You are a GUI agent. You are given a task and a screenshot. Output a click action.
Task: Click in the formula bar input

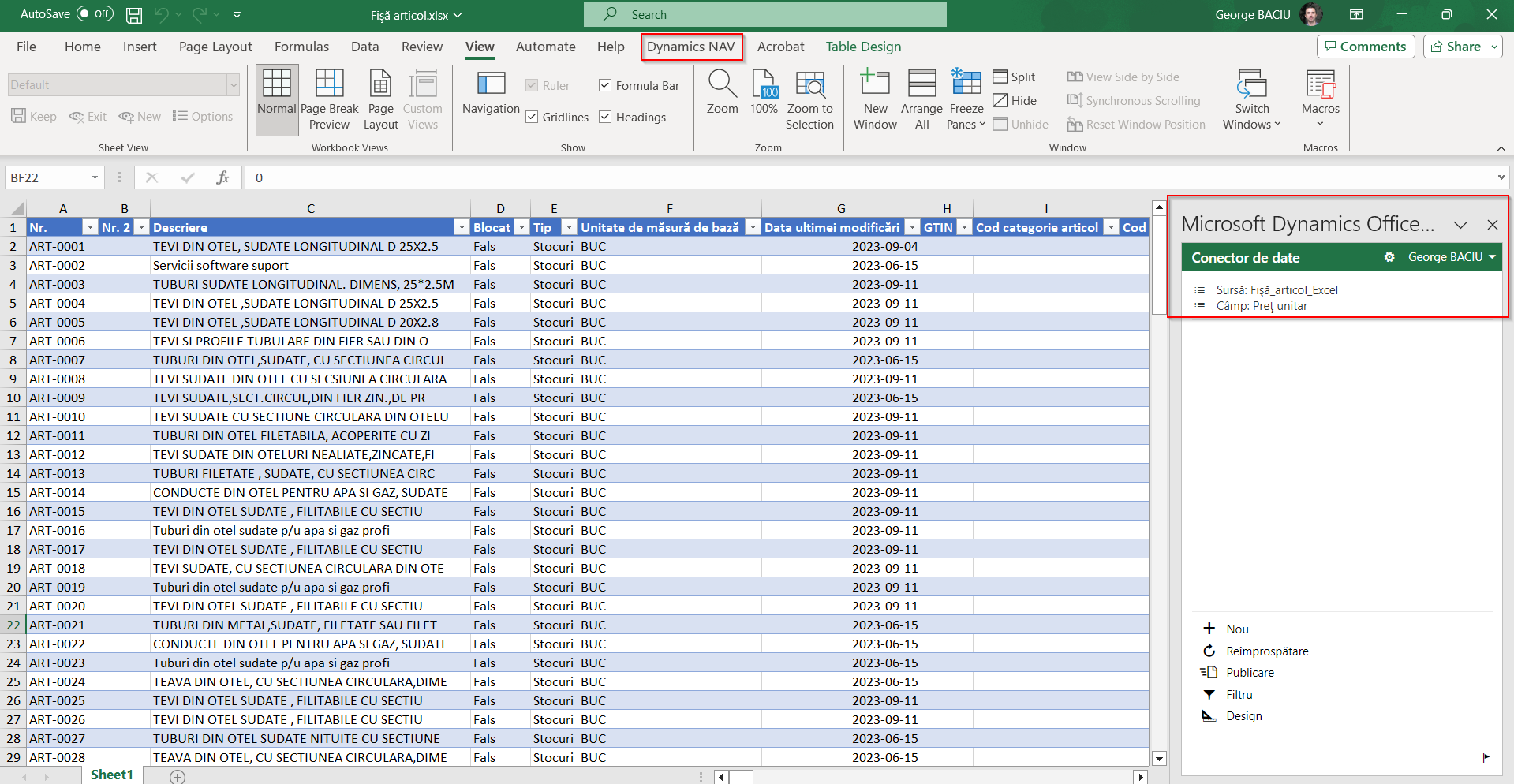click(x=868, y=177)
